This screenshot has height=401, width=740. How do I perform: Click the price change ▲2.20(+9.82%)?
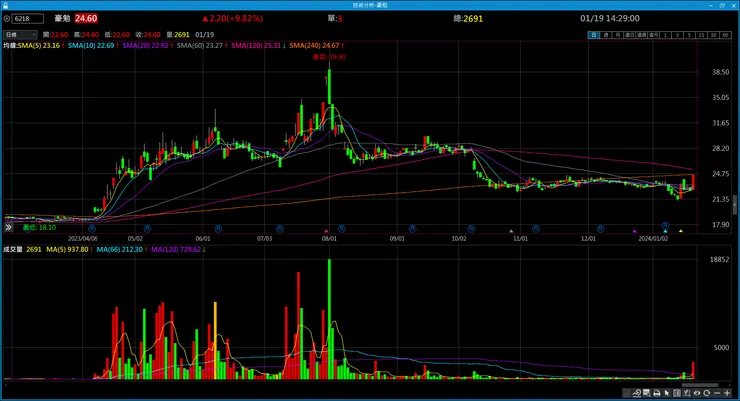[232, 18]
